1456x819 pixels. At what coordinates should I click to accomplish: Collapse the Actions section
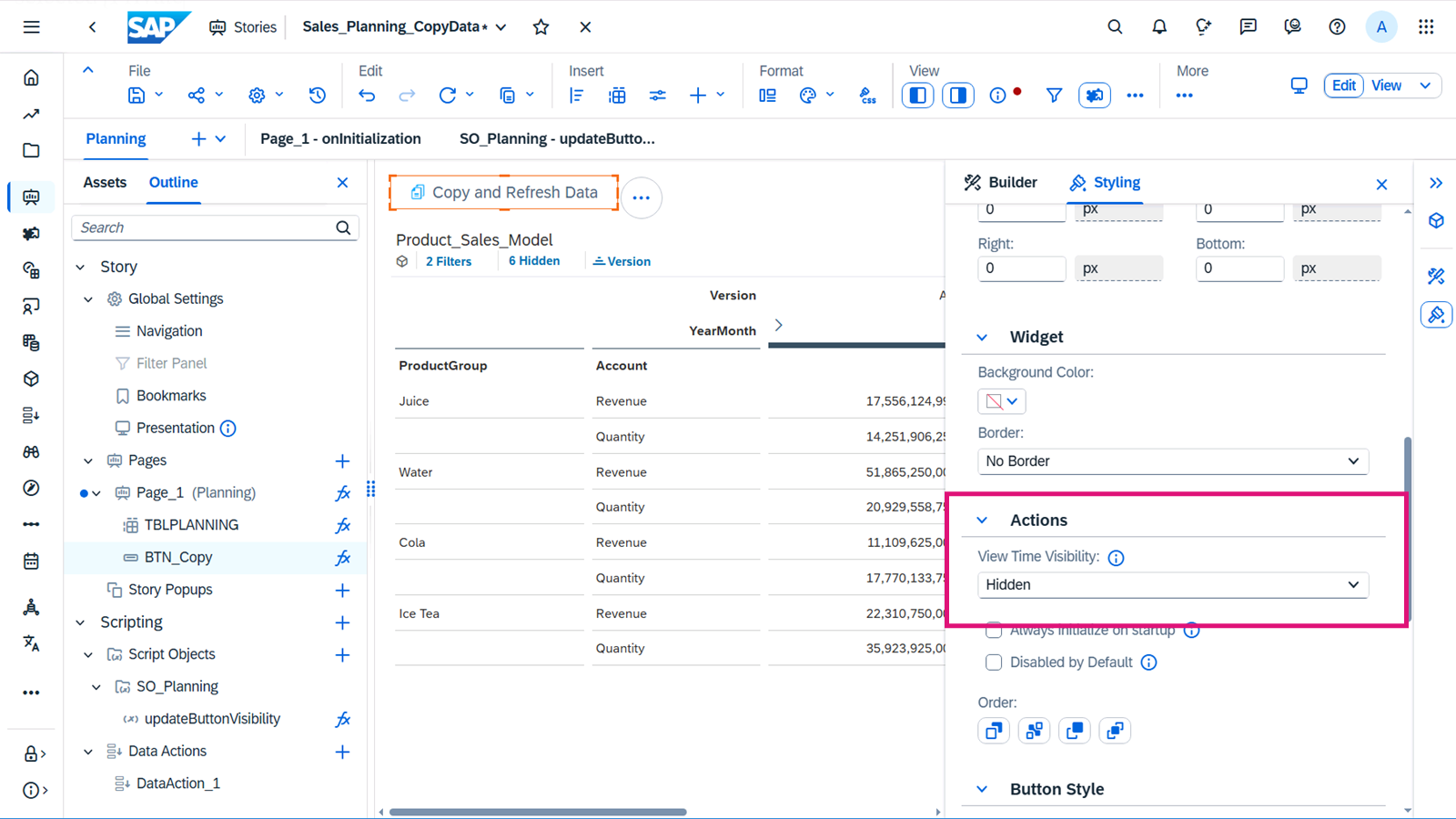pyautogui.click(x=982, y=521)
